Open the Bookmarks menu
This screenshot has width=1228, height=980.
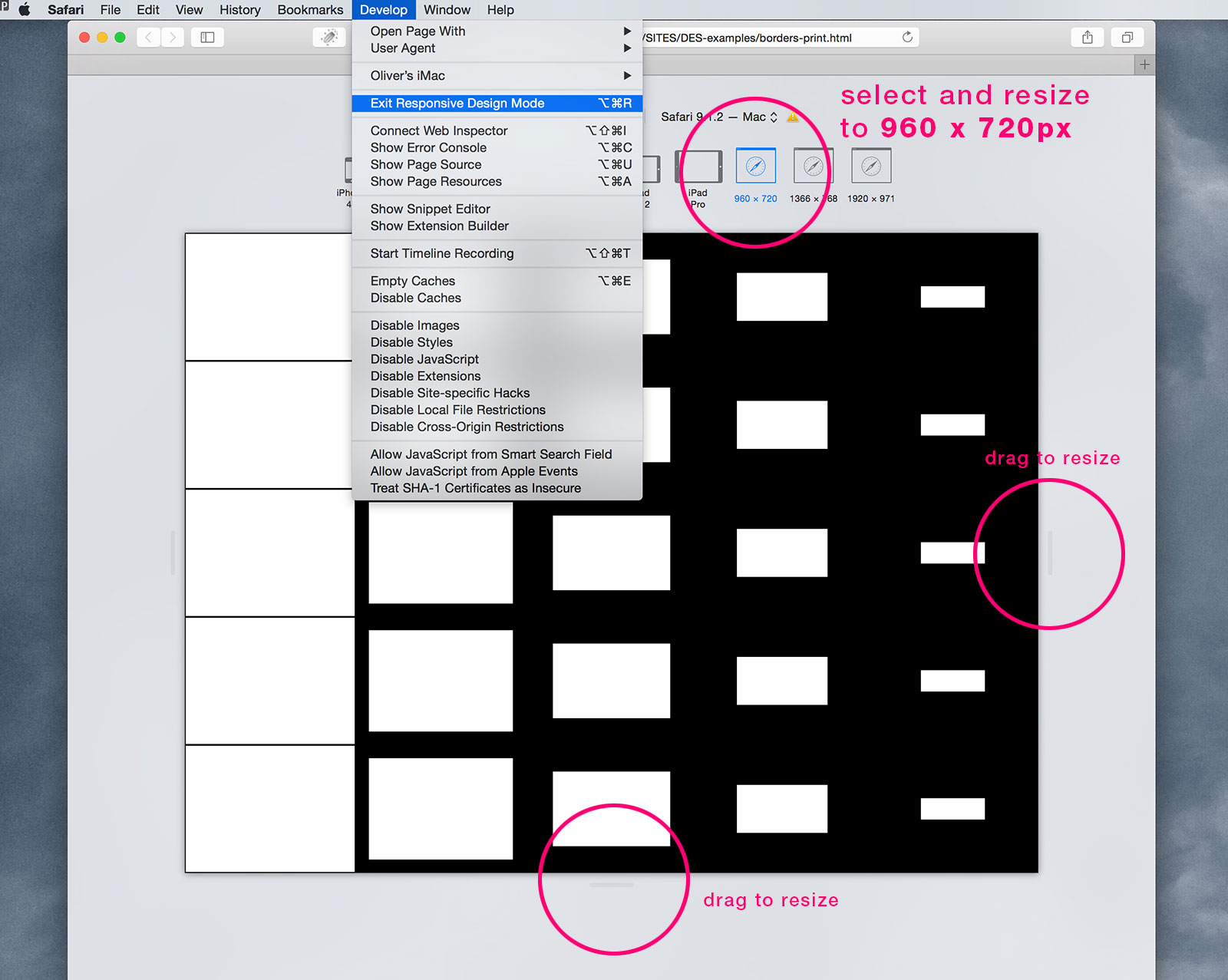tap(310, 10)
